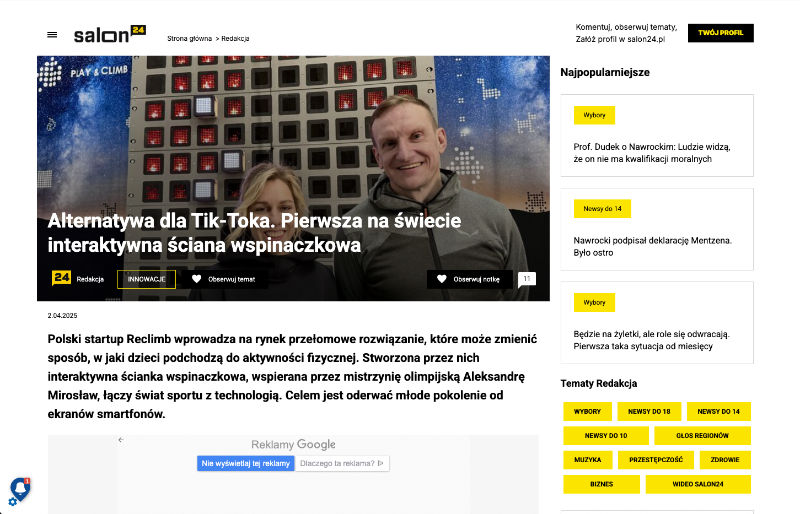The image size is (800, 514).
Task: Select the BIZNES topic tag
Action: click(x=602, y=484)
